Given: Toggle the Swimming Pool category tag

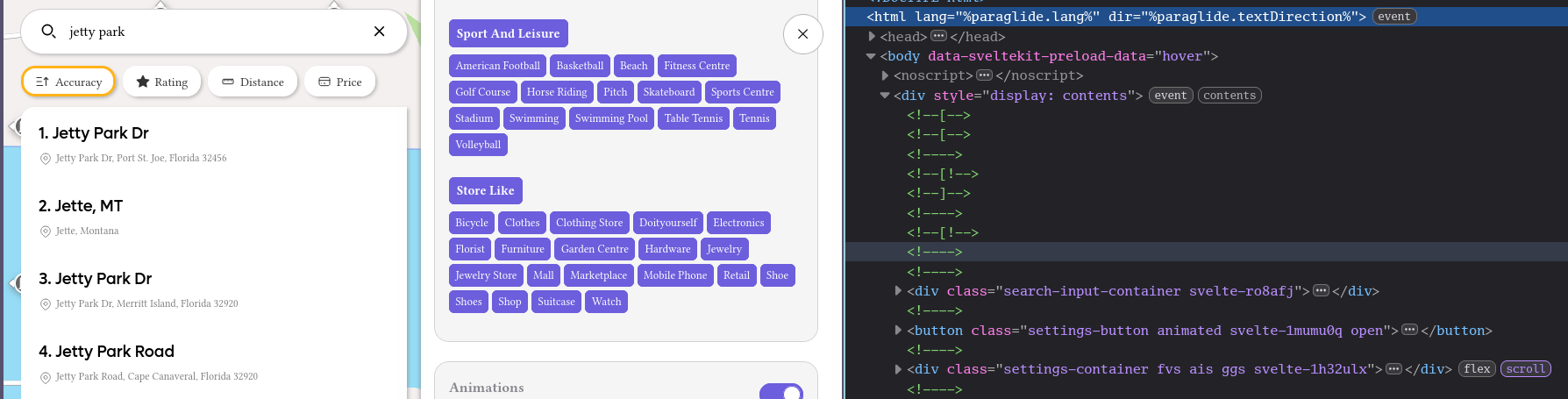Looking at the screenshot, I should pos(611,118).
